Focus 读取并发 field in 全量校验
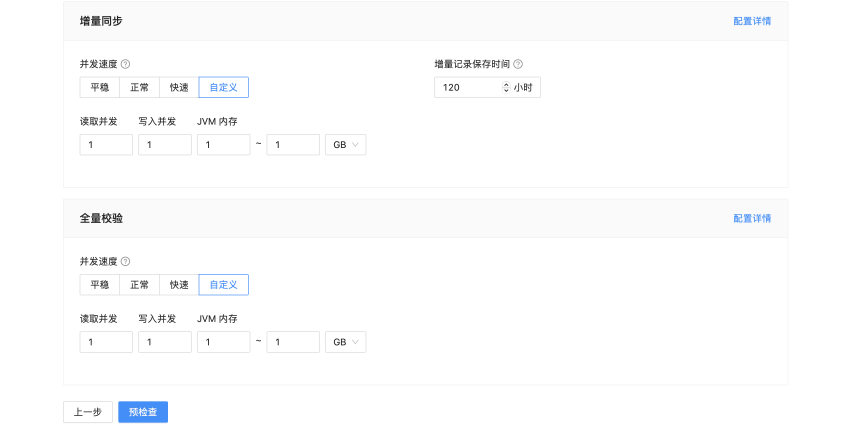Image resolution: width=846 pixels, height=428 pixels. (x=106, y=342)
